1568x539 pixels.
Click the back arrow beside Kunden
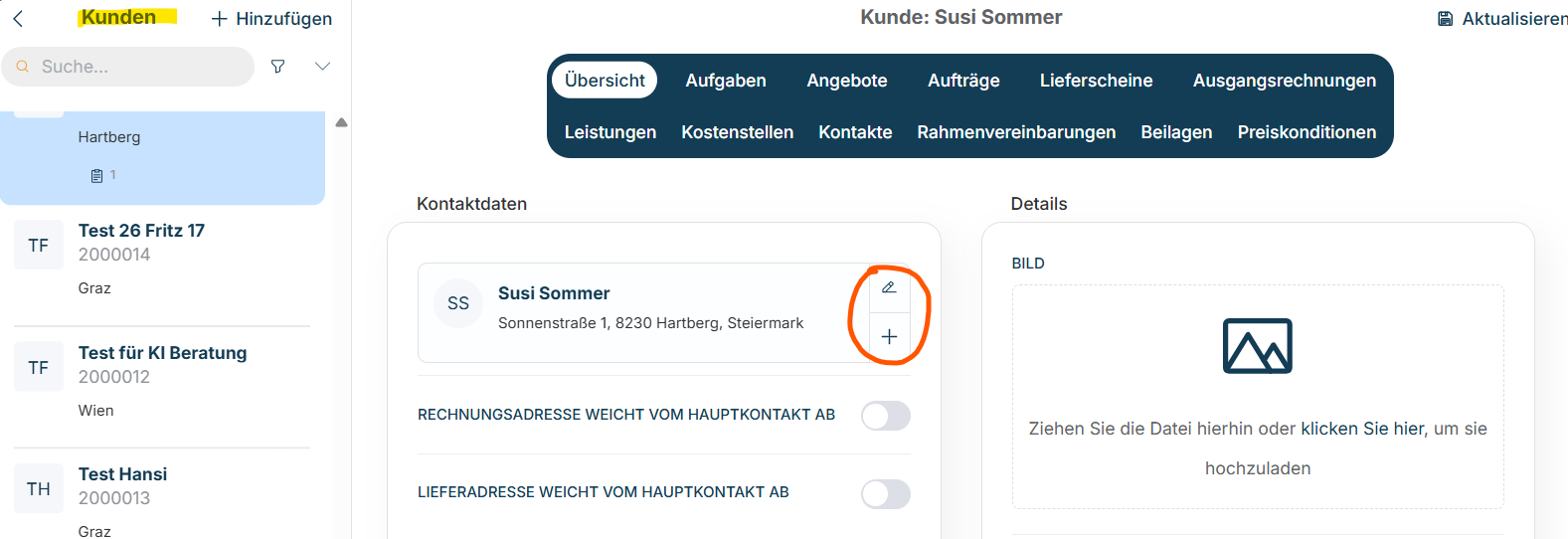click(x=18, y=18)
